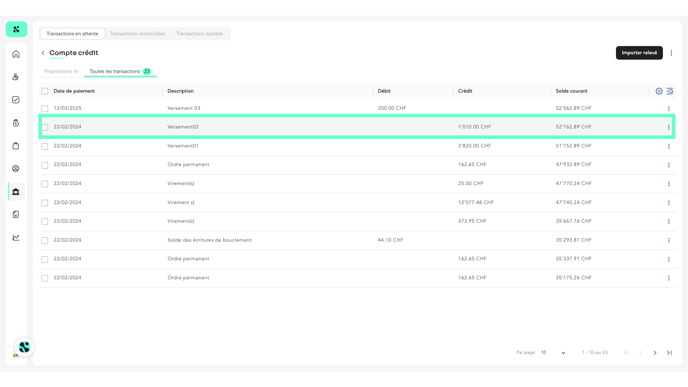Go to previous page of transactions

tap(641, 353)
